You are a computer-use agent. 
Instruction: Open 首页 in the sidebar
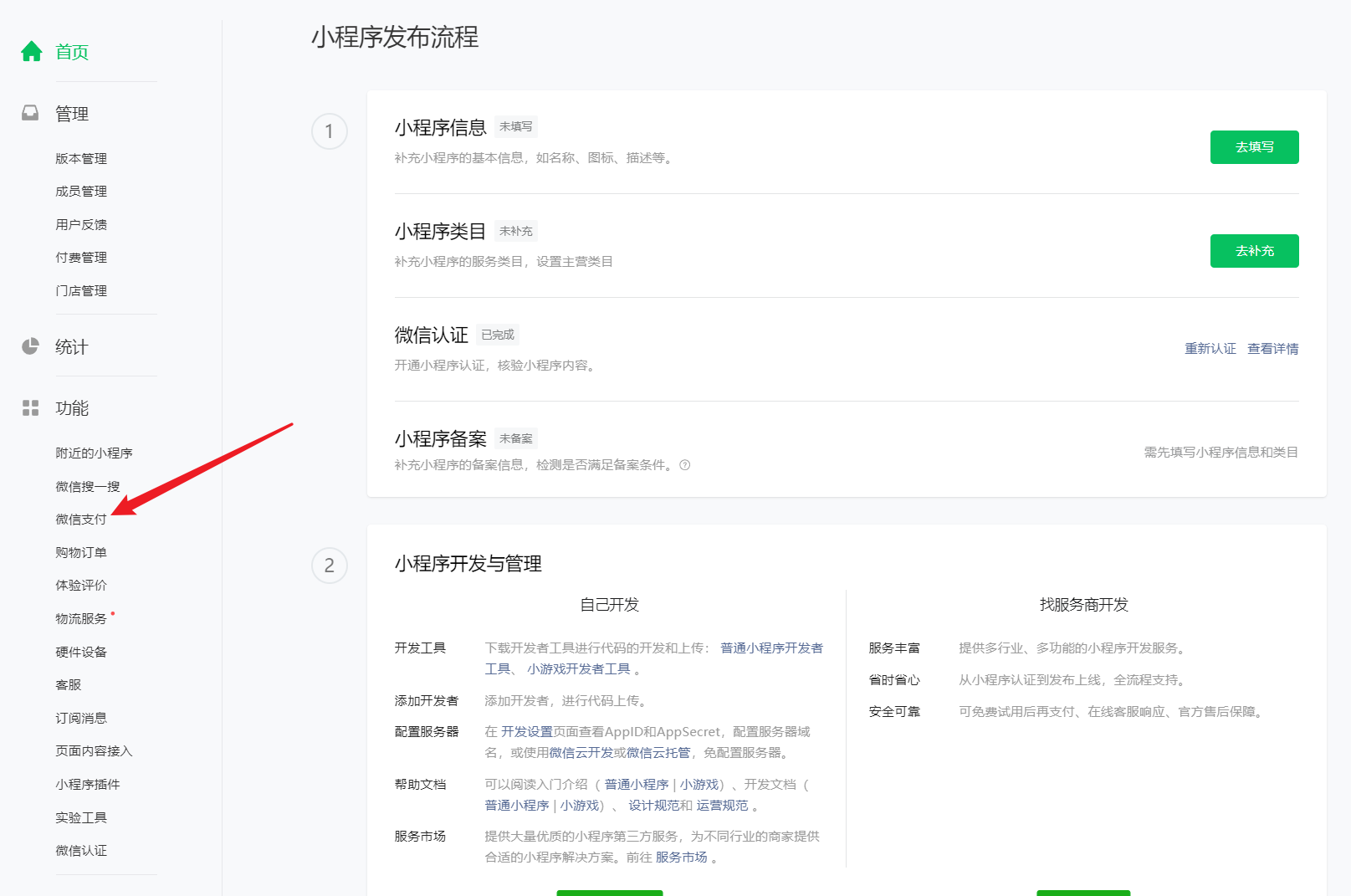tap(72, 52)
